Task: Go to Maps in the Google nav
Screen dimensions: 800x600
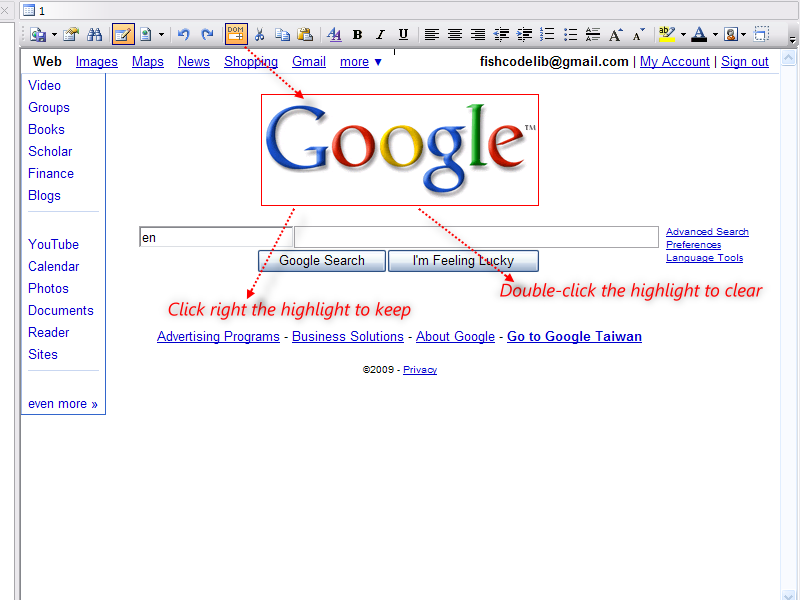Action: [147, 62]
